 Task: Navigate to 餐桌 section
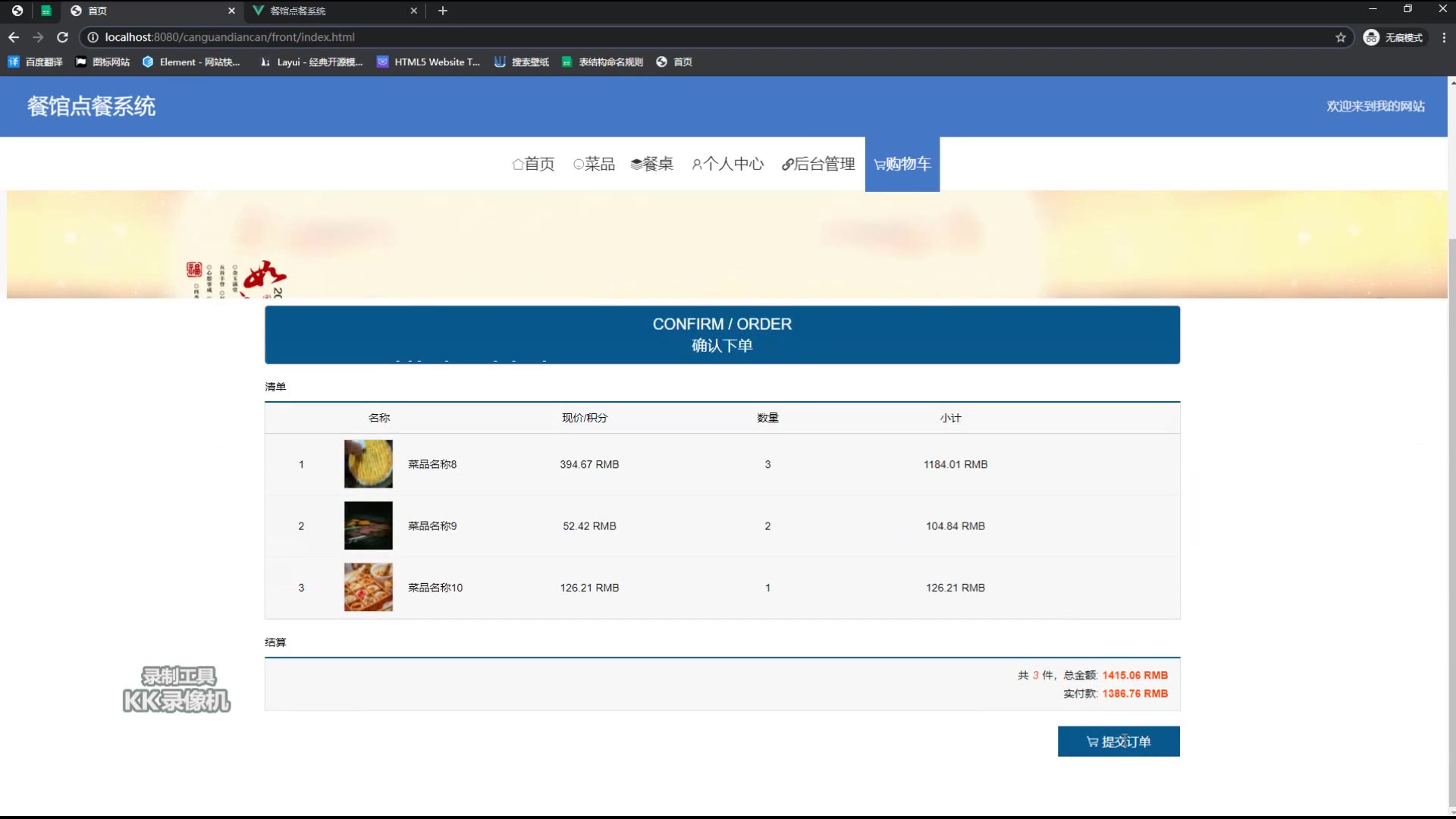651,164
